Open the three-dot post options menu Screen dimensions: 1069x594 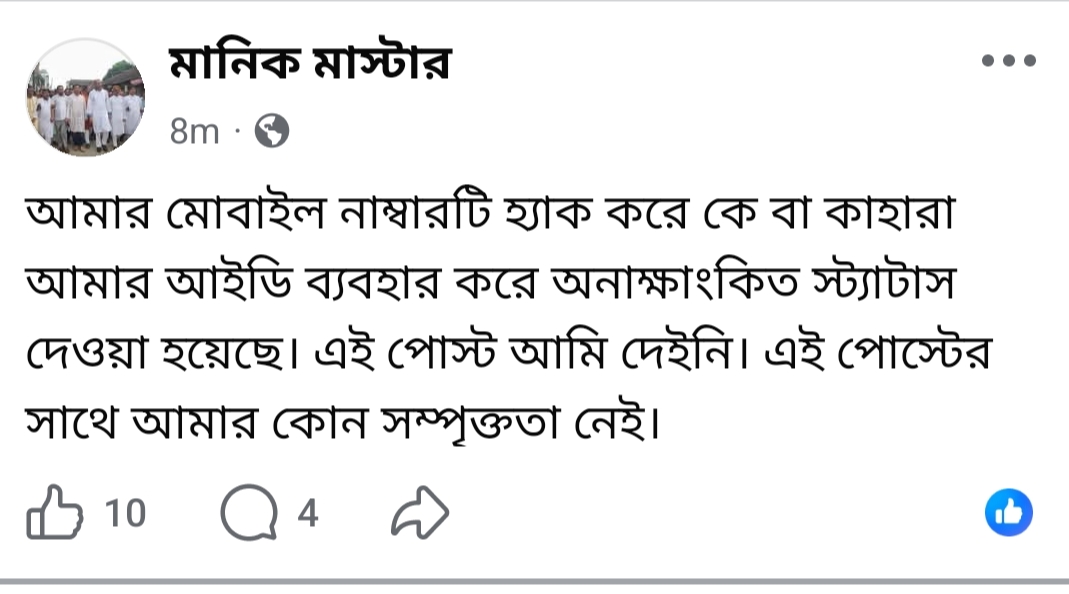point(1008,62)
